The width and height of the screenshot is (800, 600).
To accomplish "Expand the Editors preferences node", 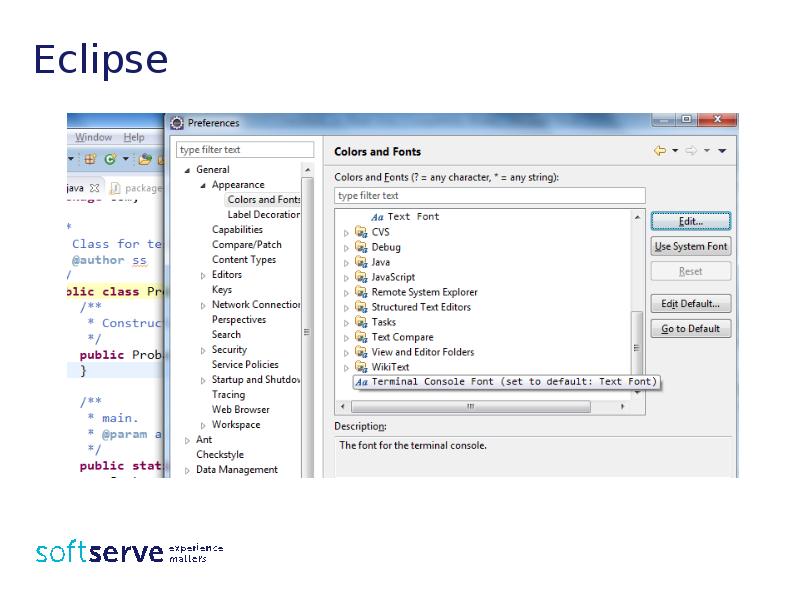I will [x=203, y=276].
